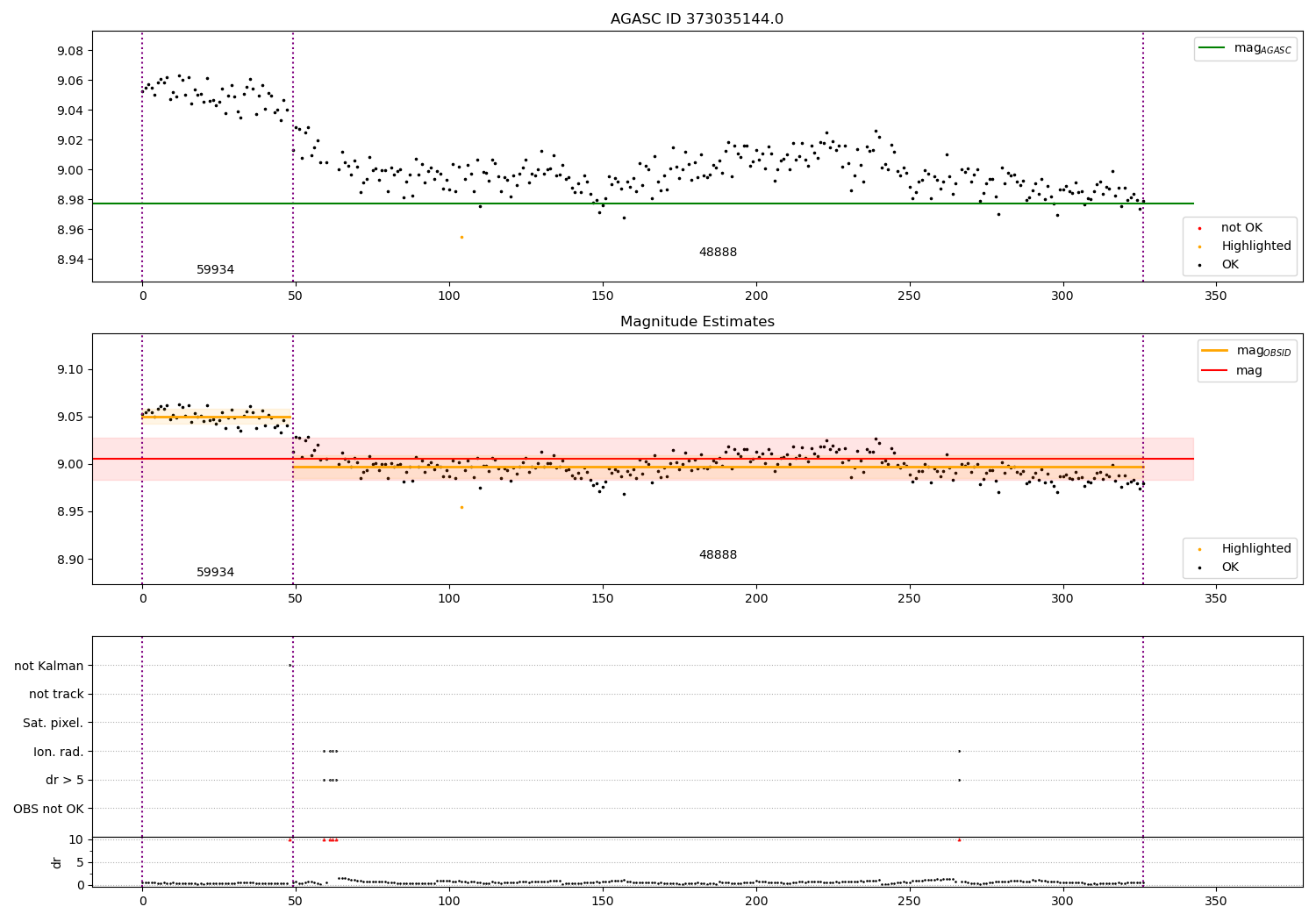Click the '48888' annotation in Magnitude Estimates plot

[x=718, y=555]
